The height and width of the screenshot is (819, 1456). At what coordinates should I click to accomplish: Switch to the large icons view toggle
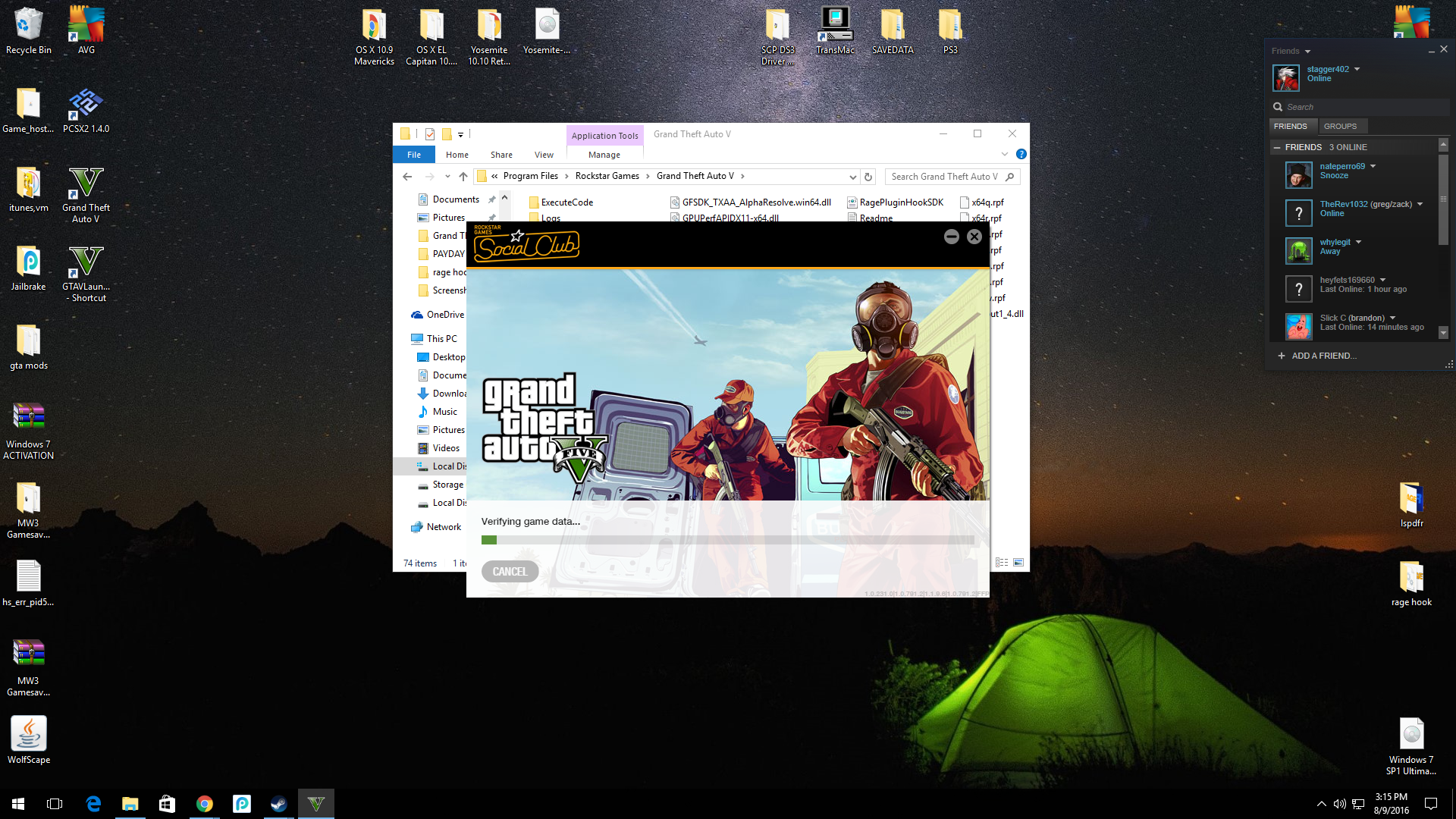[x=1018, y=563]
